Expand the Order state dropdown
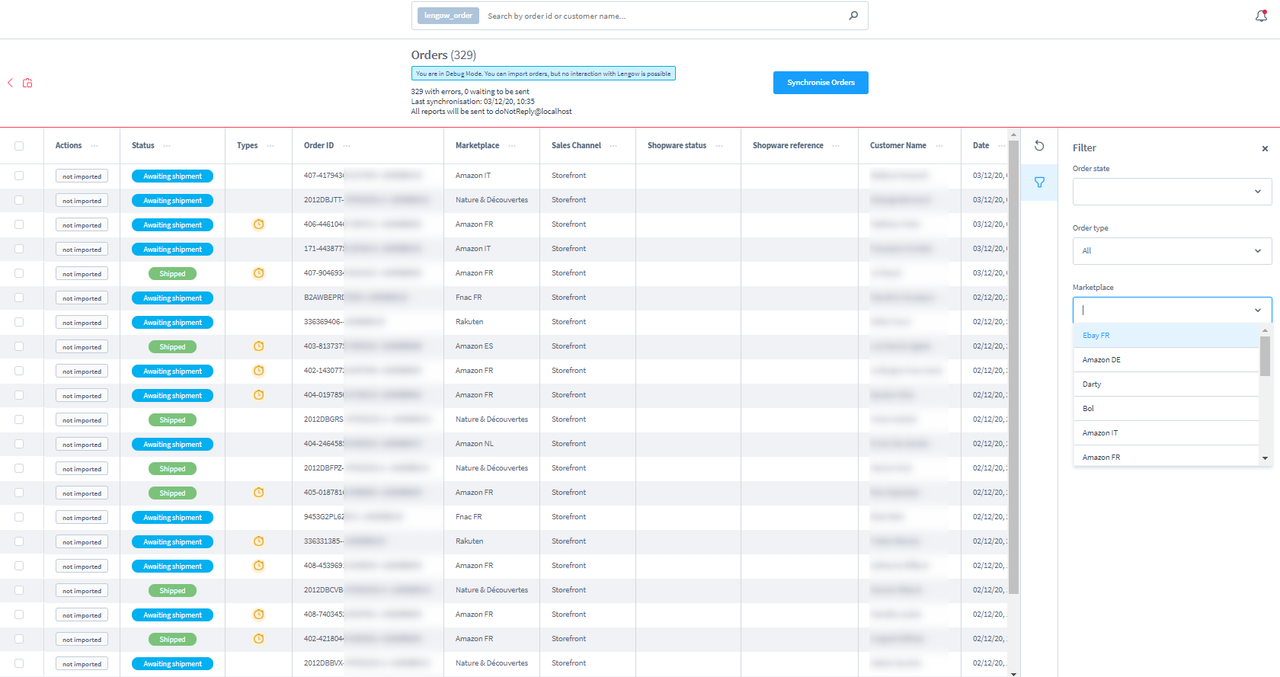The width and height of the screenshot is (1280, 677). click(1171, 191)
